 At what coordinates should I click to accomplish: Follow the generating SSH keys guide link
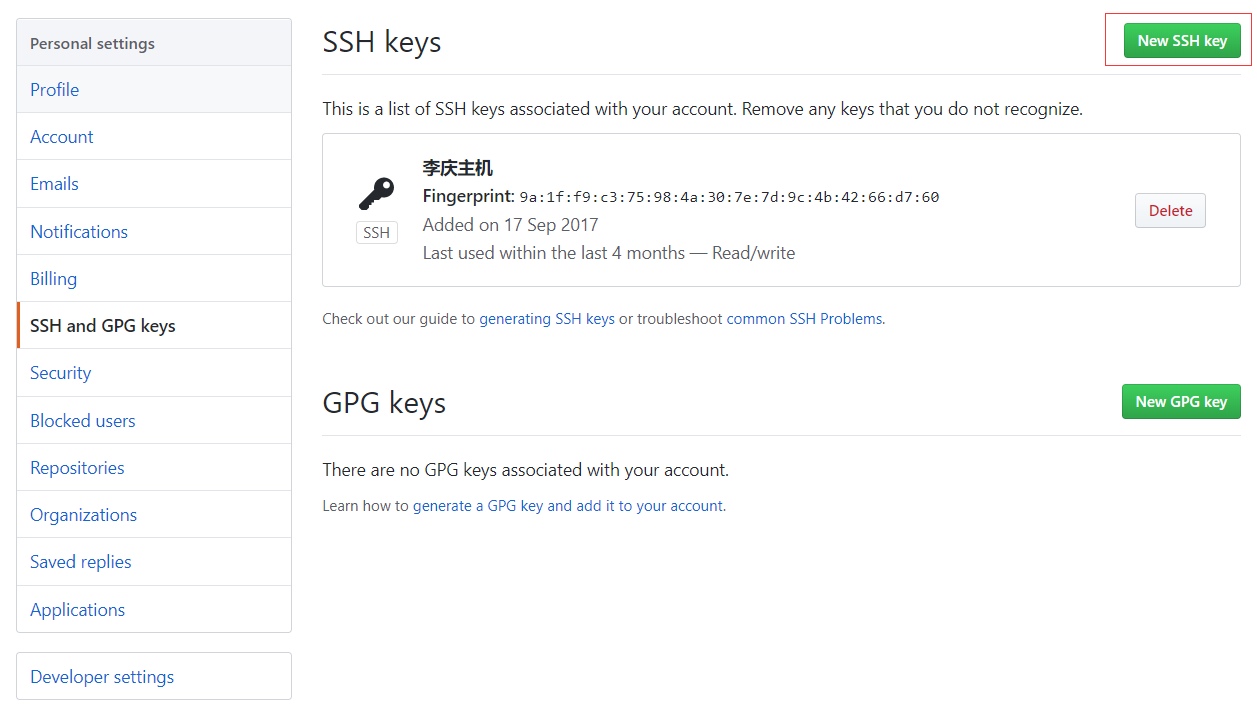[547, 319]
